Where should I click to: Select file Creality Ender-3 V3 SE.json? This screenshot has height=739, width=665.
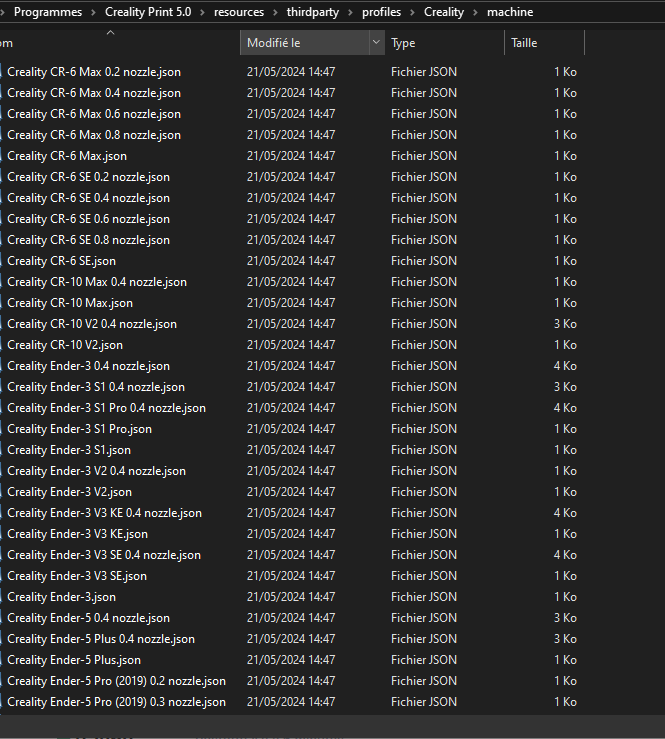77,575
